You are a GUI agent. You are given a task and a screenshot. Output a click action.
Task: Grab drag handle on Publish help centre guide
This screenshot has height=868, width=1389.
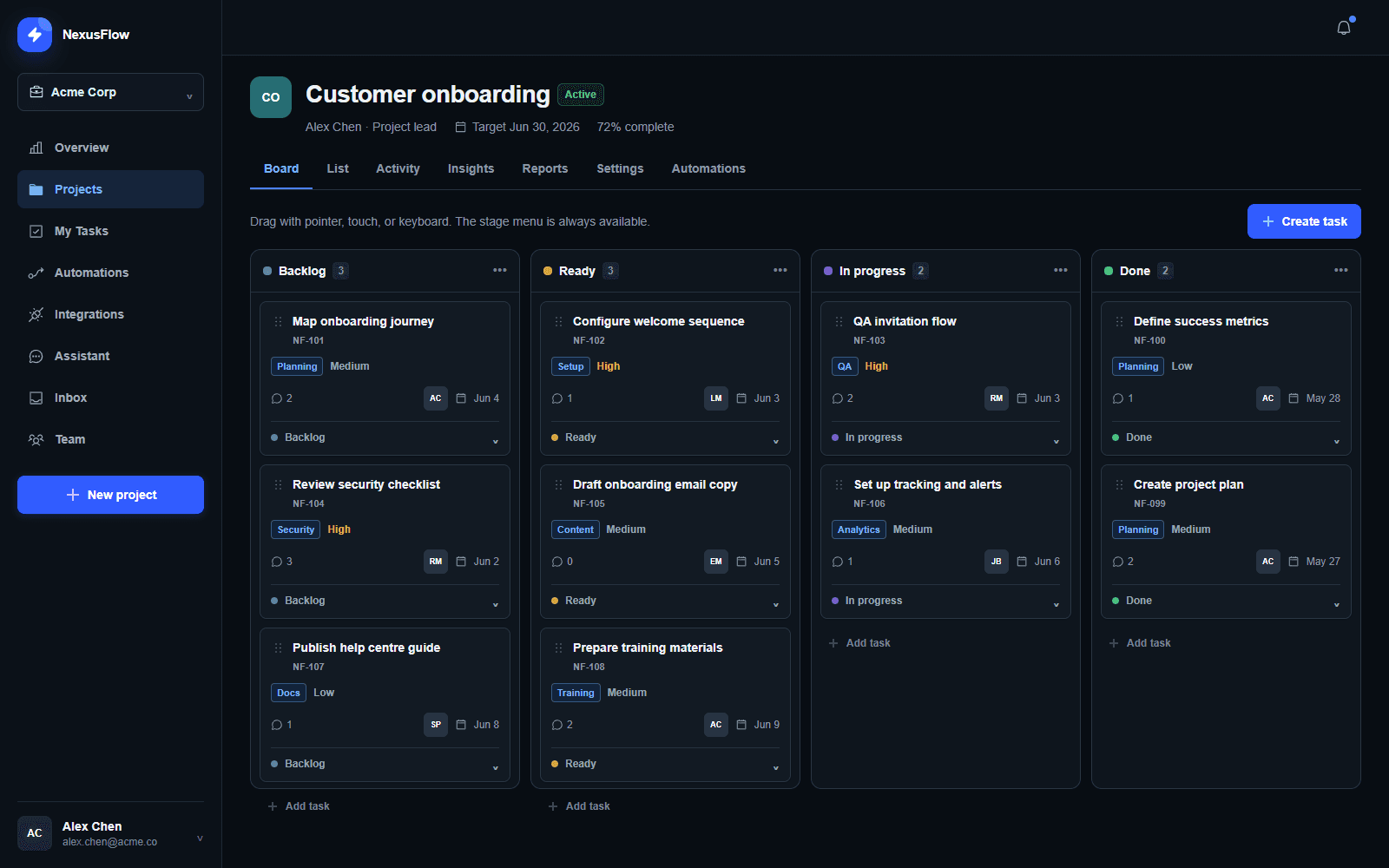(x=278, y=648)
